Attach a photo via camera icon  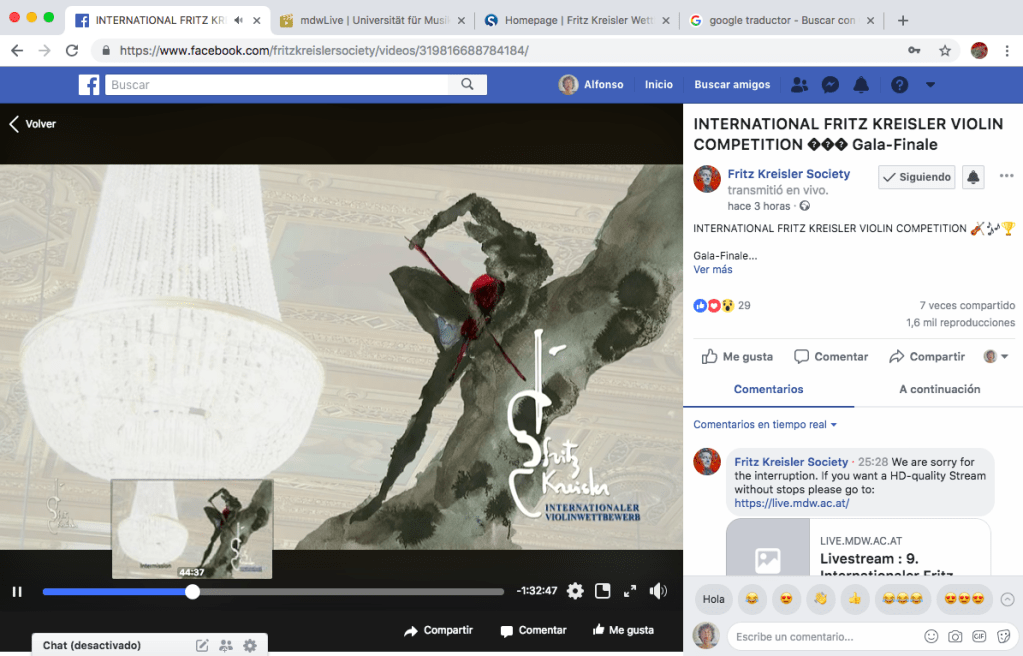955,636
